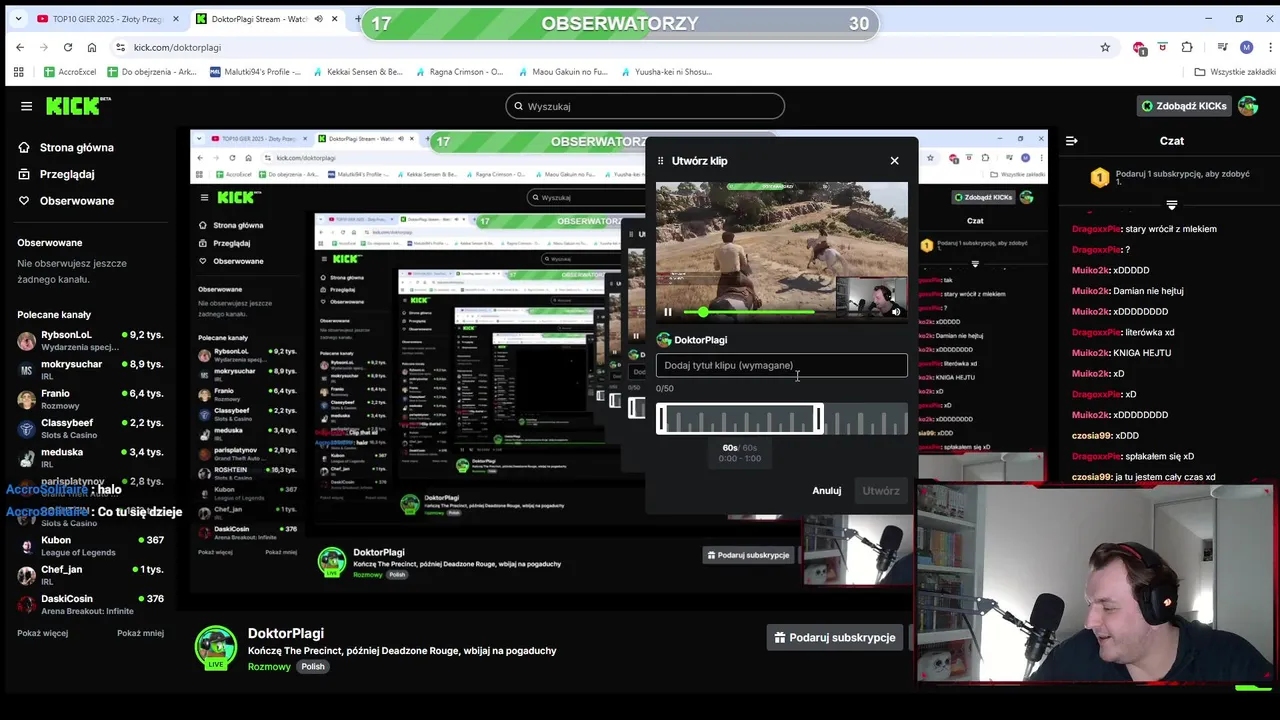
Task: Open Classybeef channel in main sidebar
Action: 90,429
